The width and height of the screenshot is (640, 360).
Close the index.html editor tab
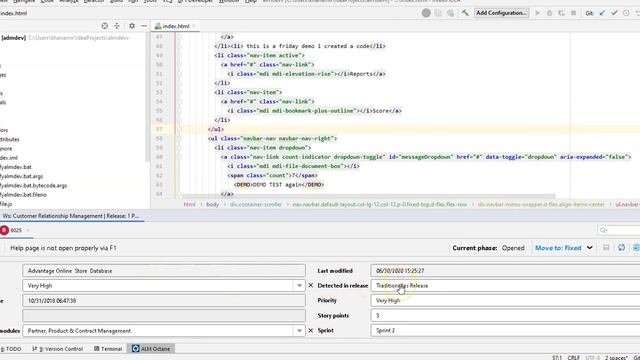(x=194, y=26)
